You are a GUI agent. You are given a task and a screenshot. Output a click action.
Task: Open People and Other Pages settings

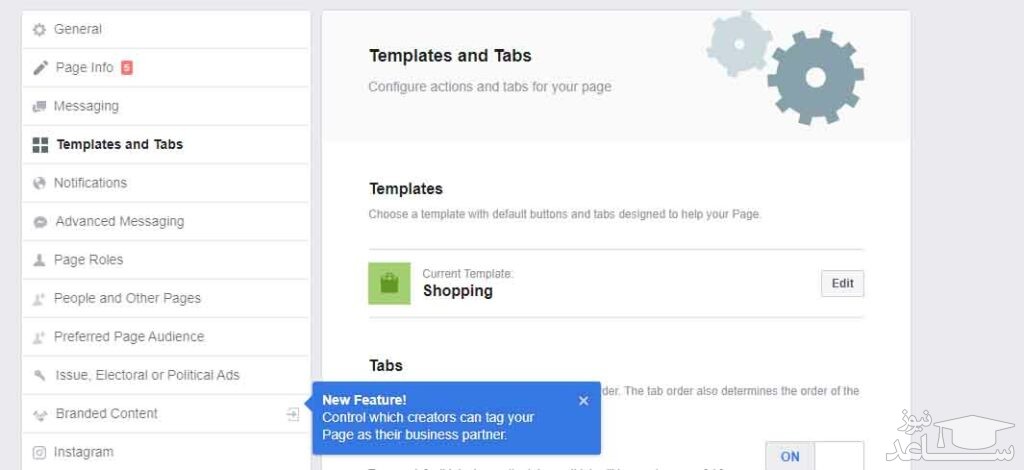point(127,298)
